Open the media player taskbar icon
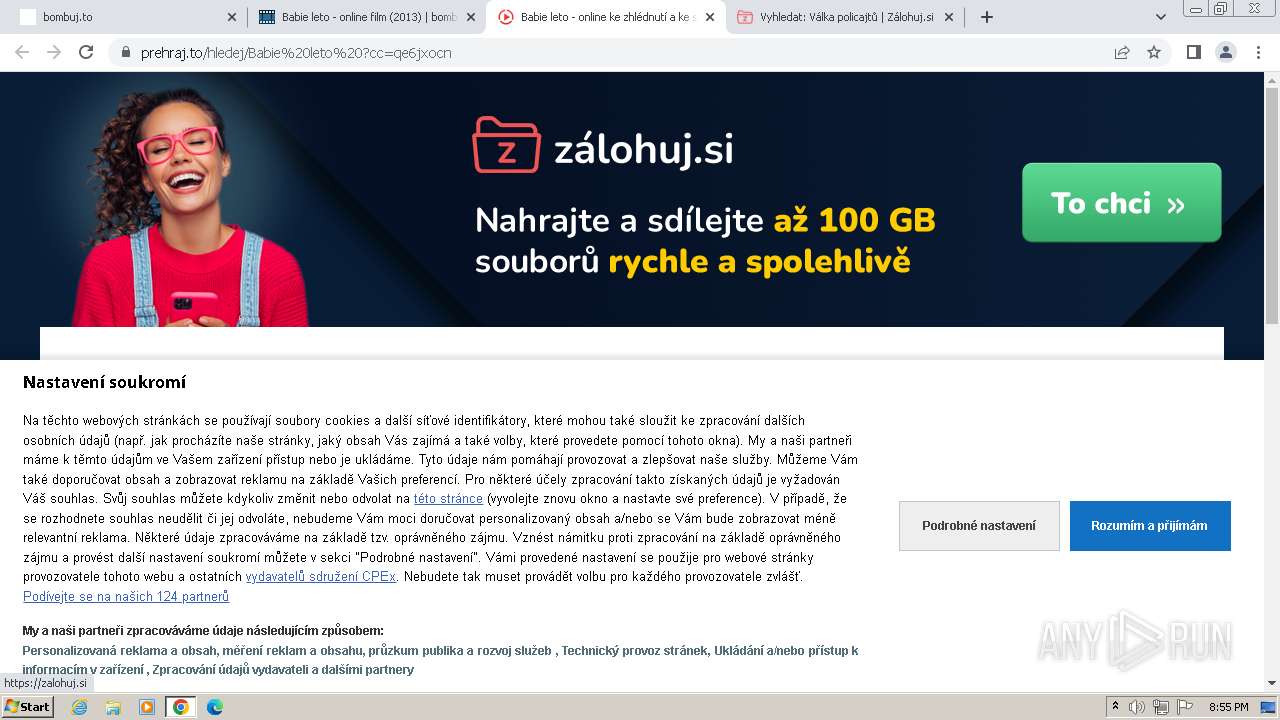The height and width of the screenshot is (720, 1280). tap(147, 707)
